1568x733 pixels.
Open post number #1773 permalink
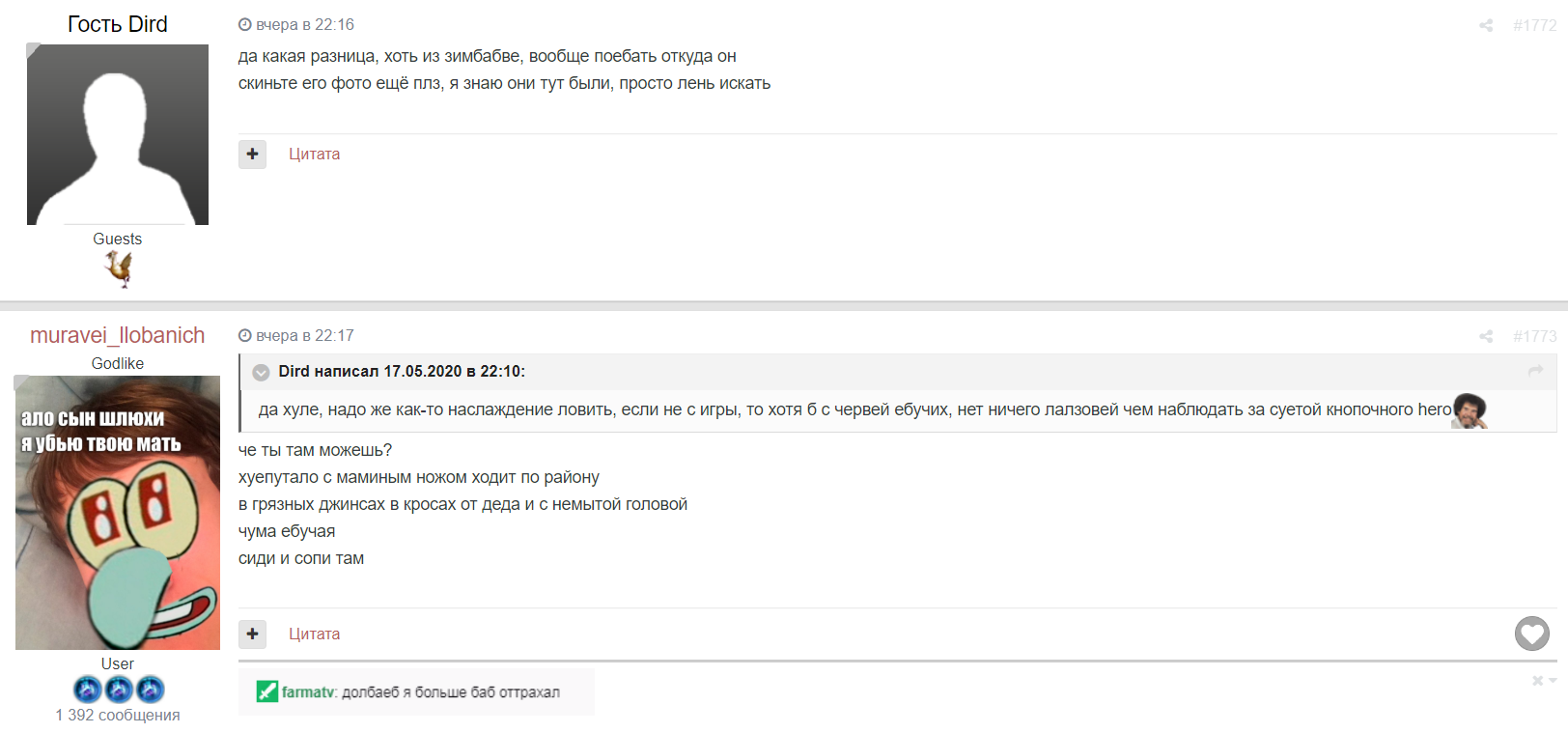click(x=1534, y=337)
